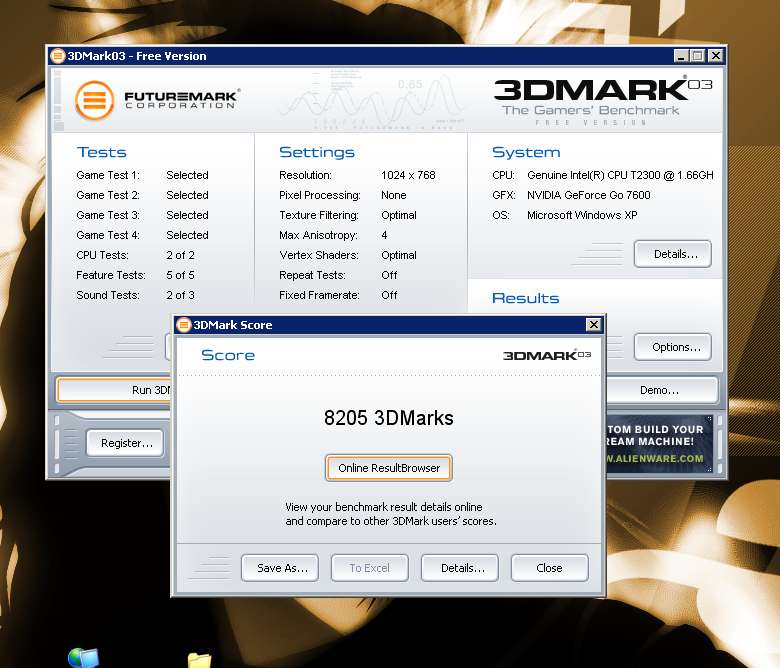Click Game Test 1 Selected value
Image resolution: width=780 pixels, height=668 pixels.
point(187,175)
